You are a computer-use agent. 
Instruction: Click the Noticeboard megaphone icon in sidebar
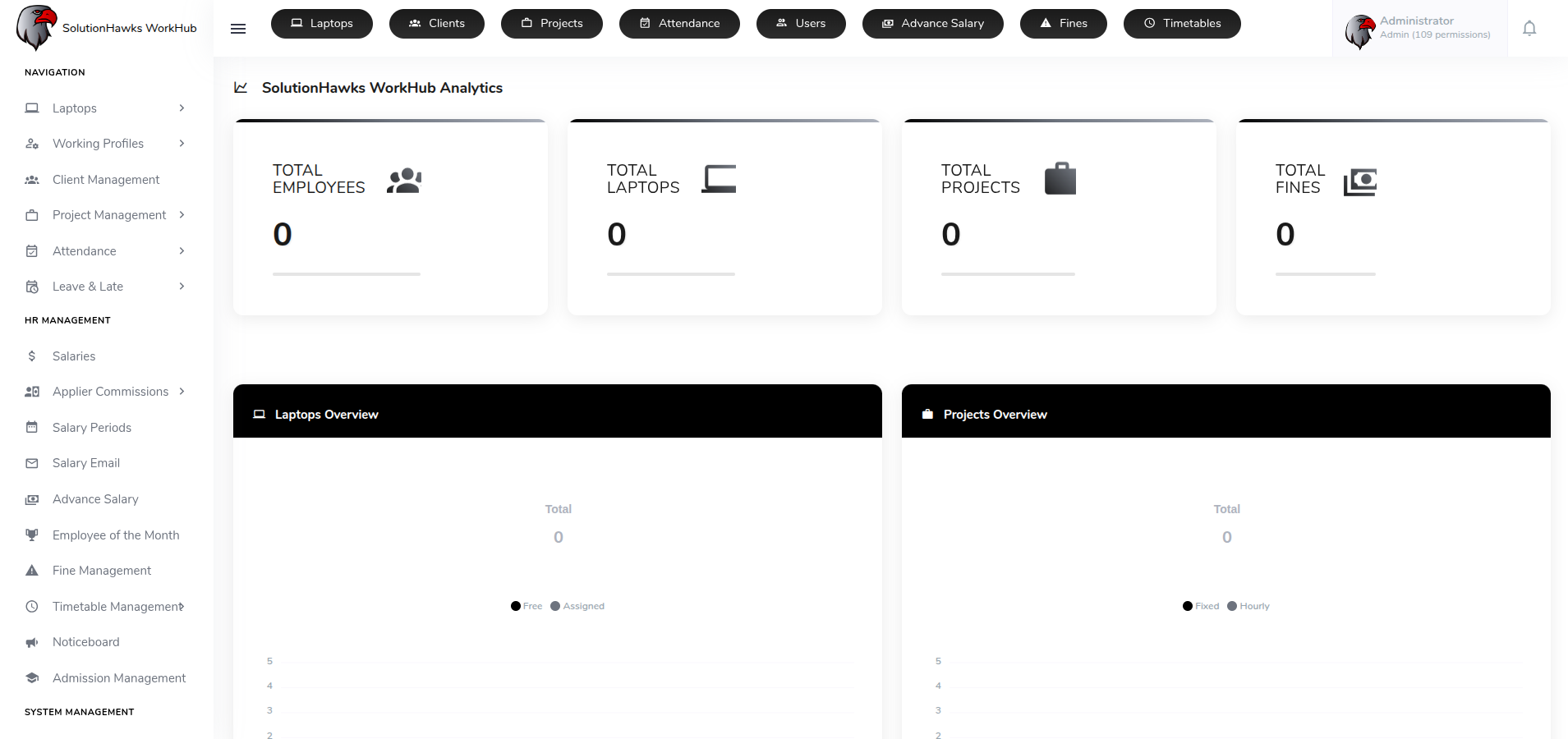(32, 642)
